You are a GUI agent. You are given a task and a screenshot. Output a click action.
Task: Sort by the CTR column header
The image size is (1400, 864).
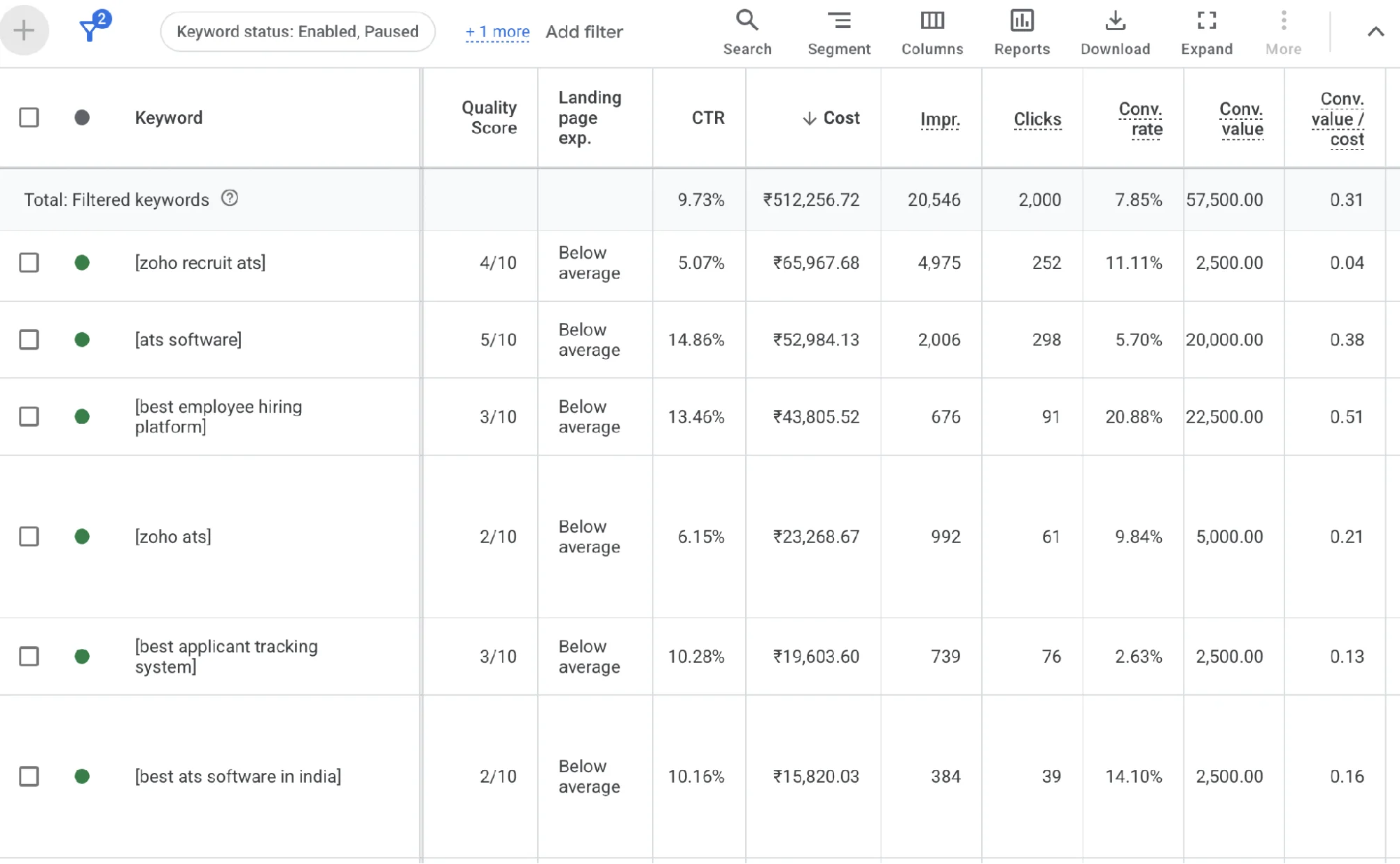tap(708, 118)
